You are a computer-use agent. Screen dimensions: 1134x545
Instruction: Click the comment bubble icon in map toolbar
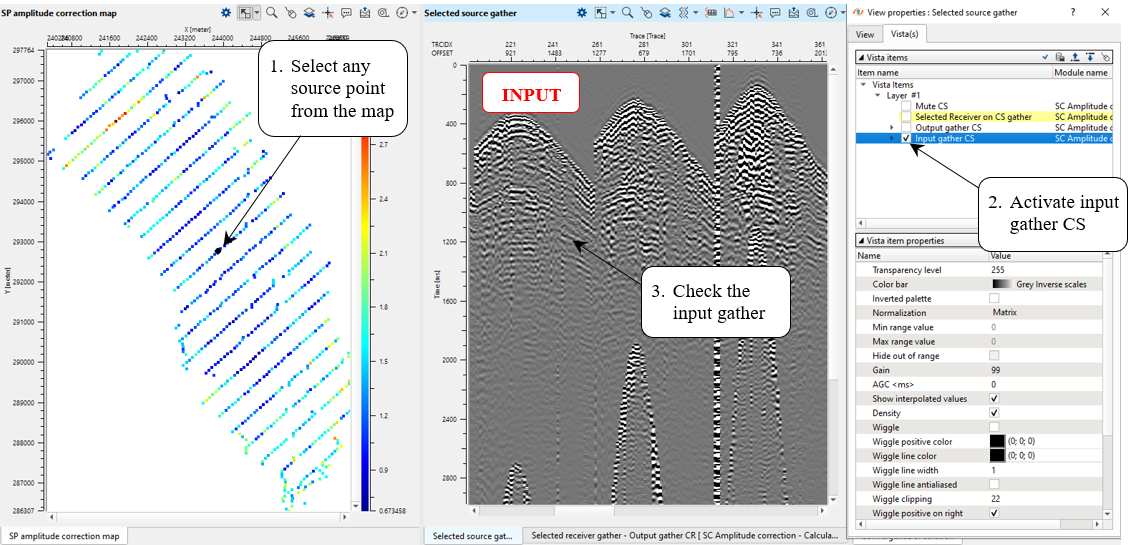pos(346,13)
